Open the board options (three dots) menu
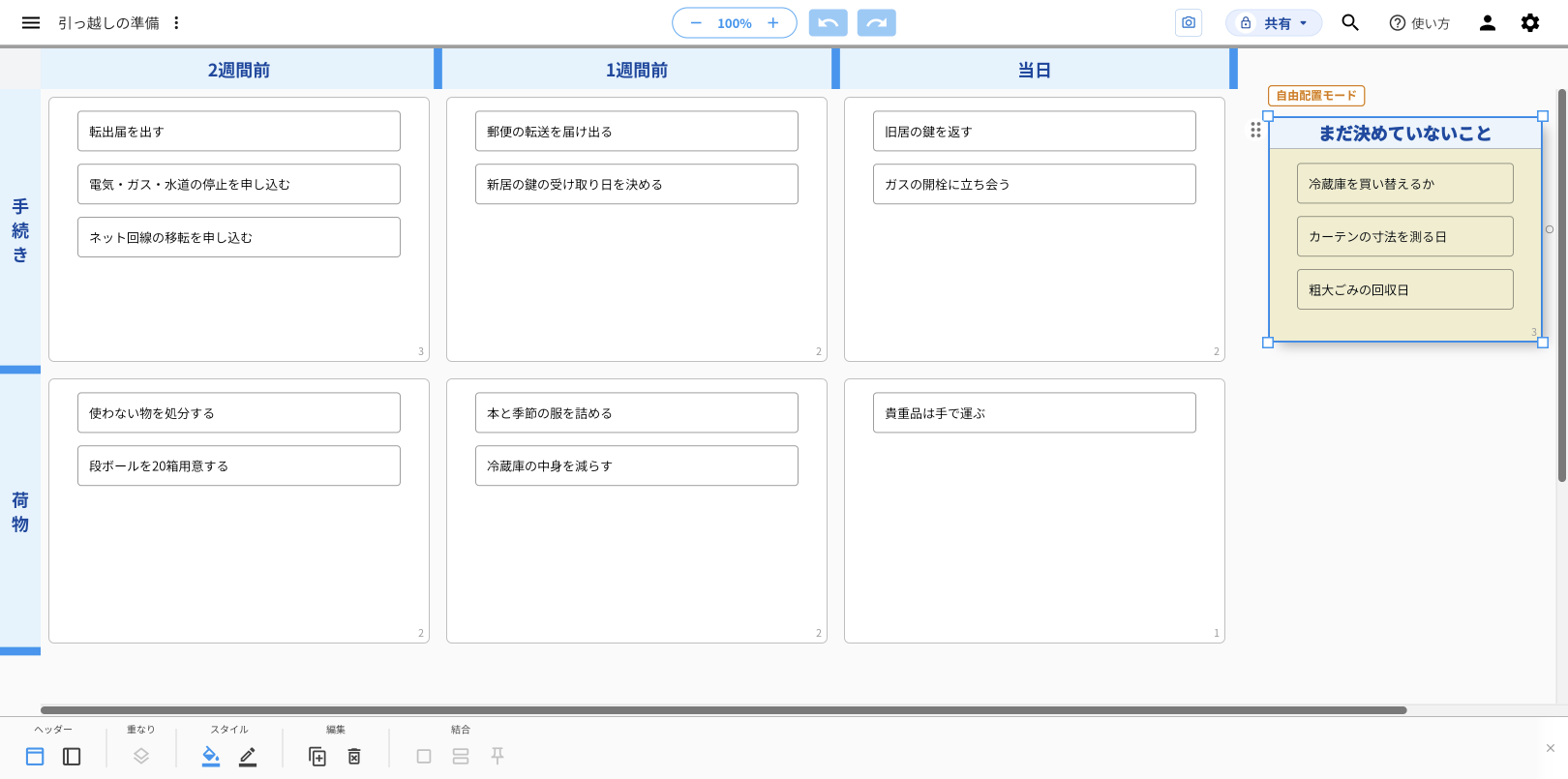1568x779 pixels. 176,22
